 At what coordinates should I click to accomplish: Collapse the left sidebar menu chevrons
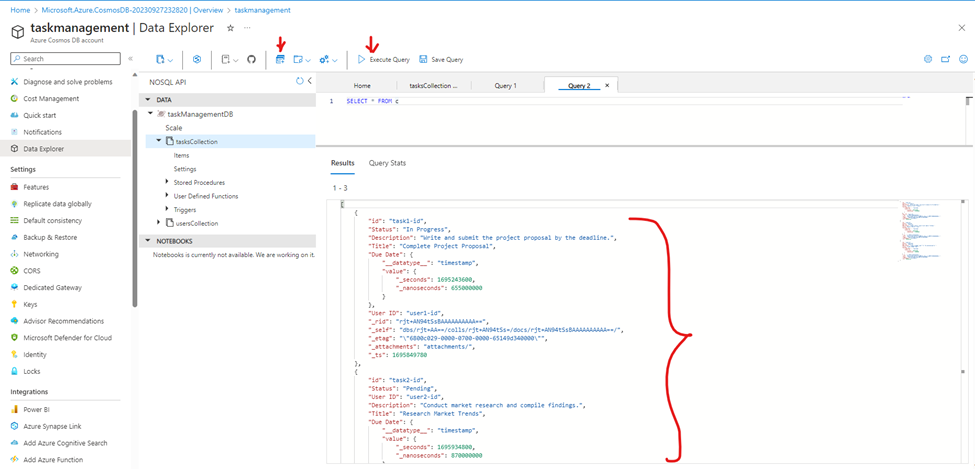pos(131,58)
